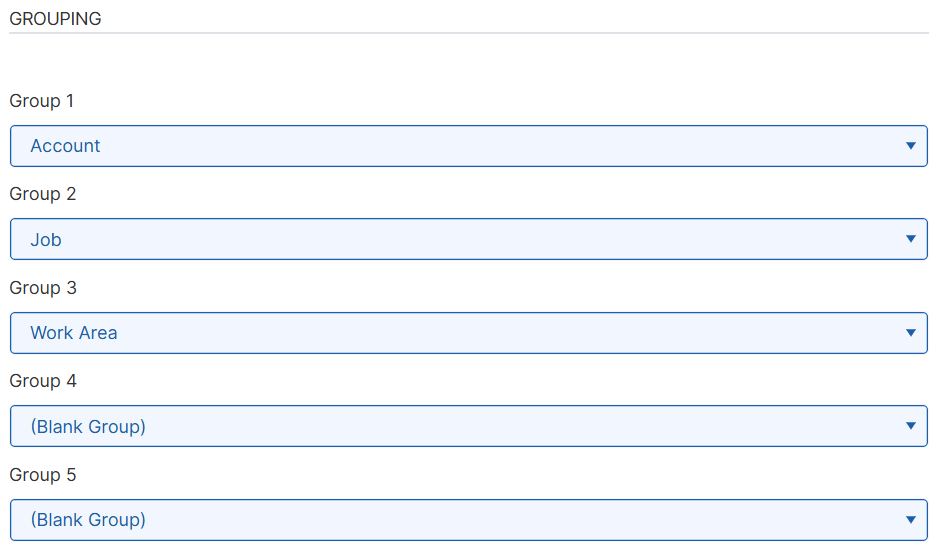Click the 'Job' value text

pyautogui.click(x=46, y=240)
